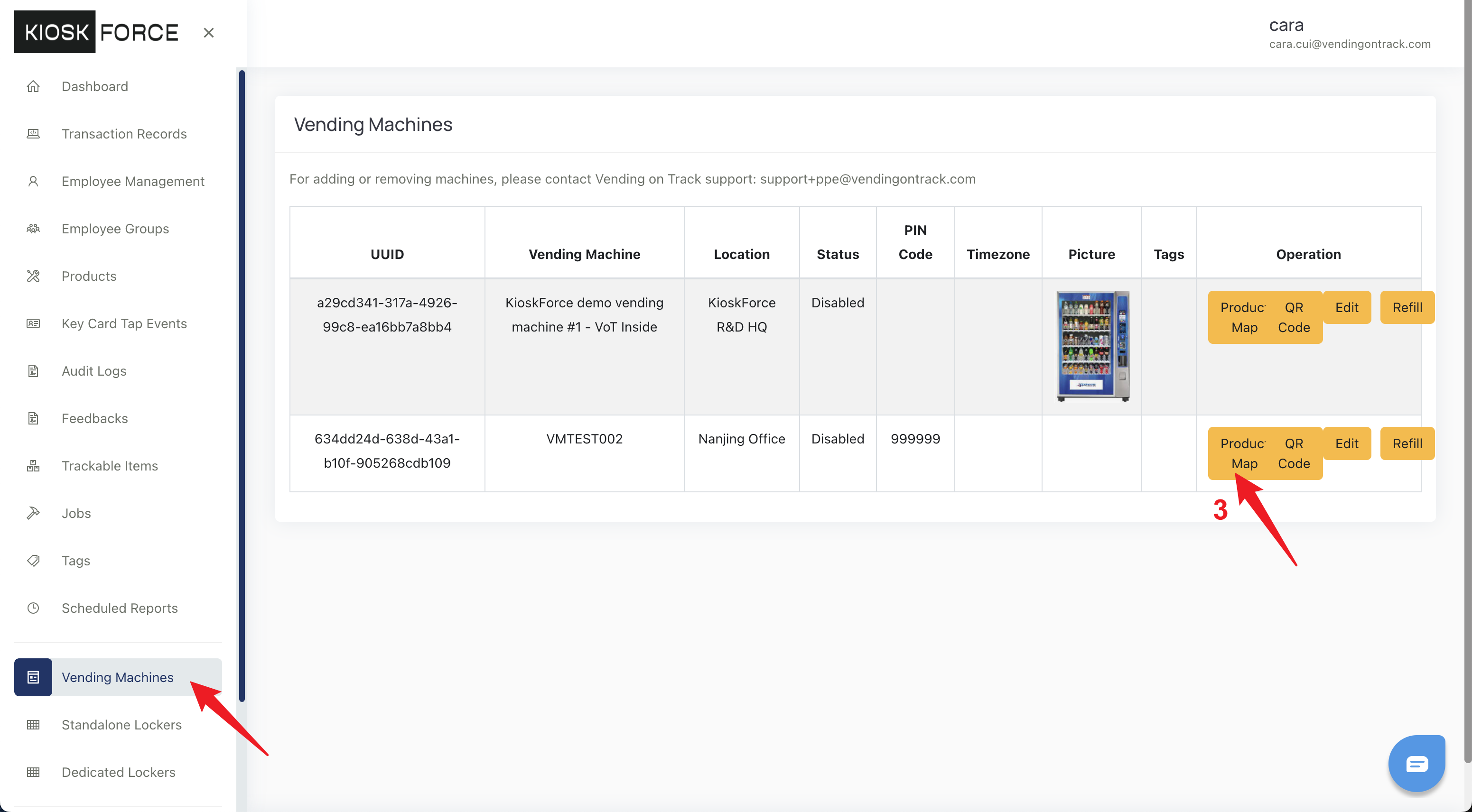Click the Vending Machines sidebar icon
The image size is (1472, 812).
click(33, 677)
